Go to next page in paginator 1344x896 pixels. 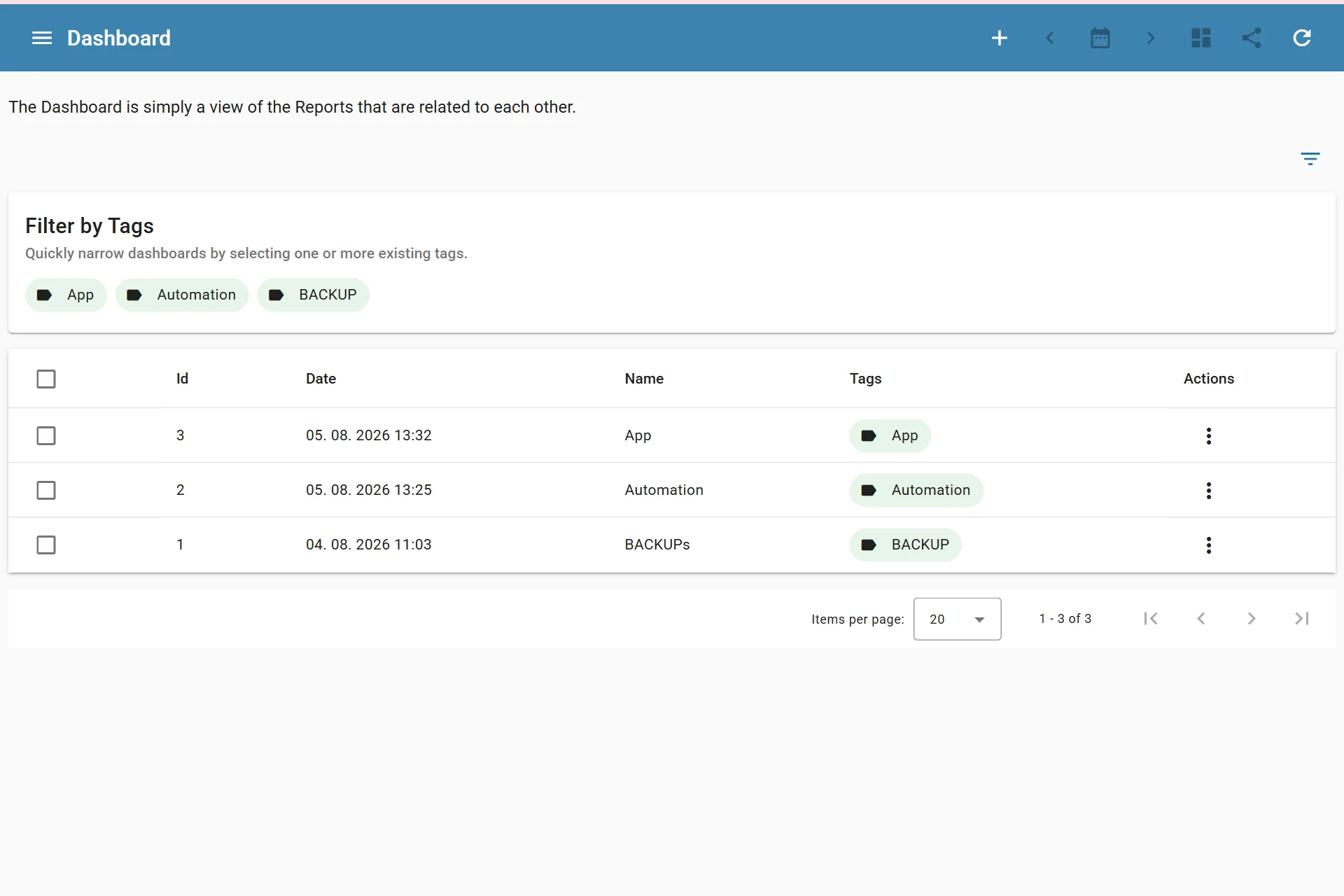click(1252, 619)
